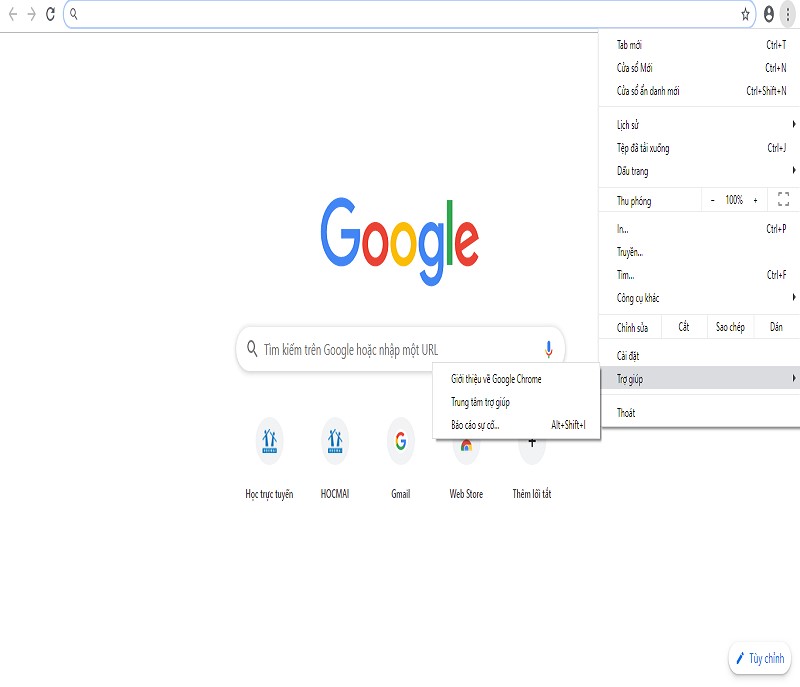Screen dimensions: 800x687
Task: Open Trung tâm trợ giúp
Action: pos(516,402)
